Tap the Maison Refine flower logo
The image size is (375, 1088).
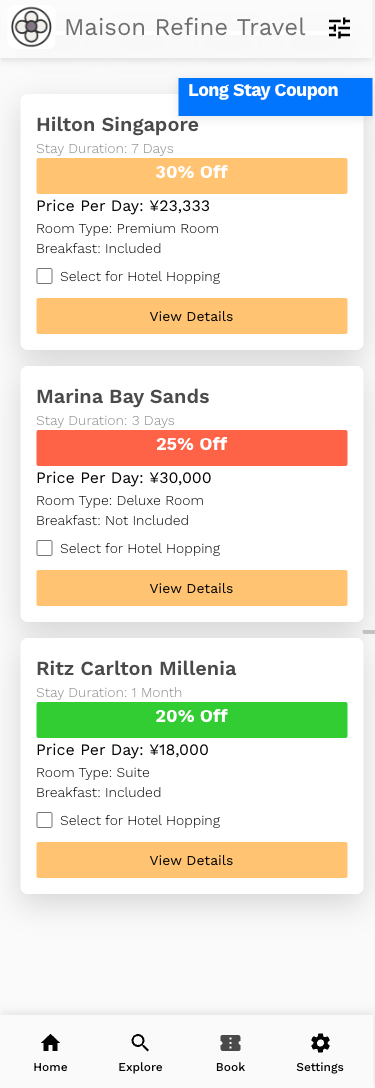(x=31, y=27)
